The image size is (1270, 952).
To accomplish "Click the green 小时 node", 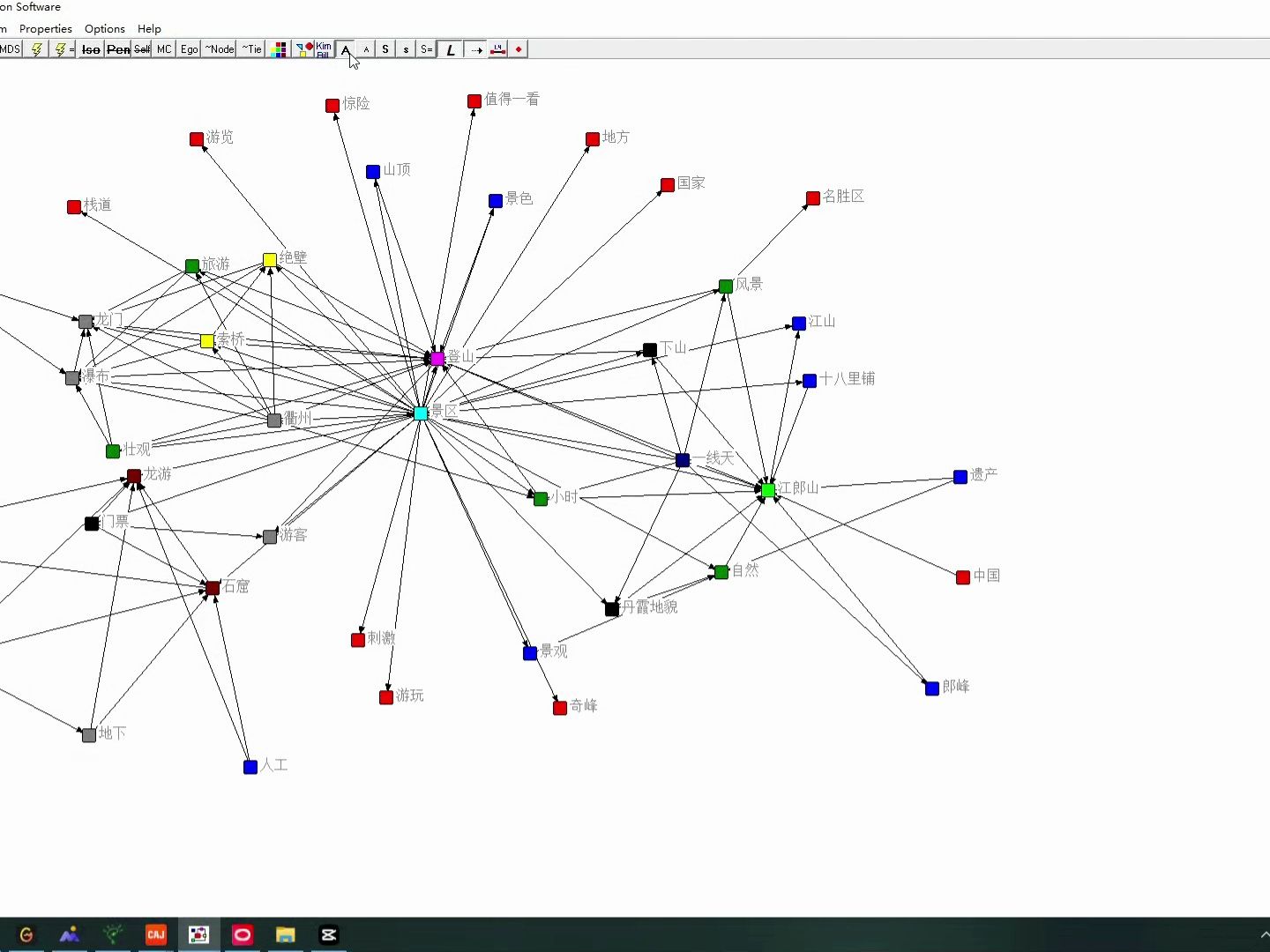I will coord(541,499).
